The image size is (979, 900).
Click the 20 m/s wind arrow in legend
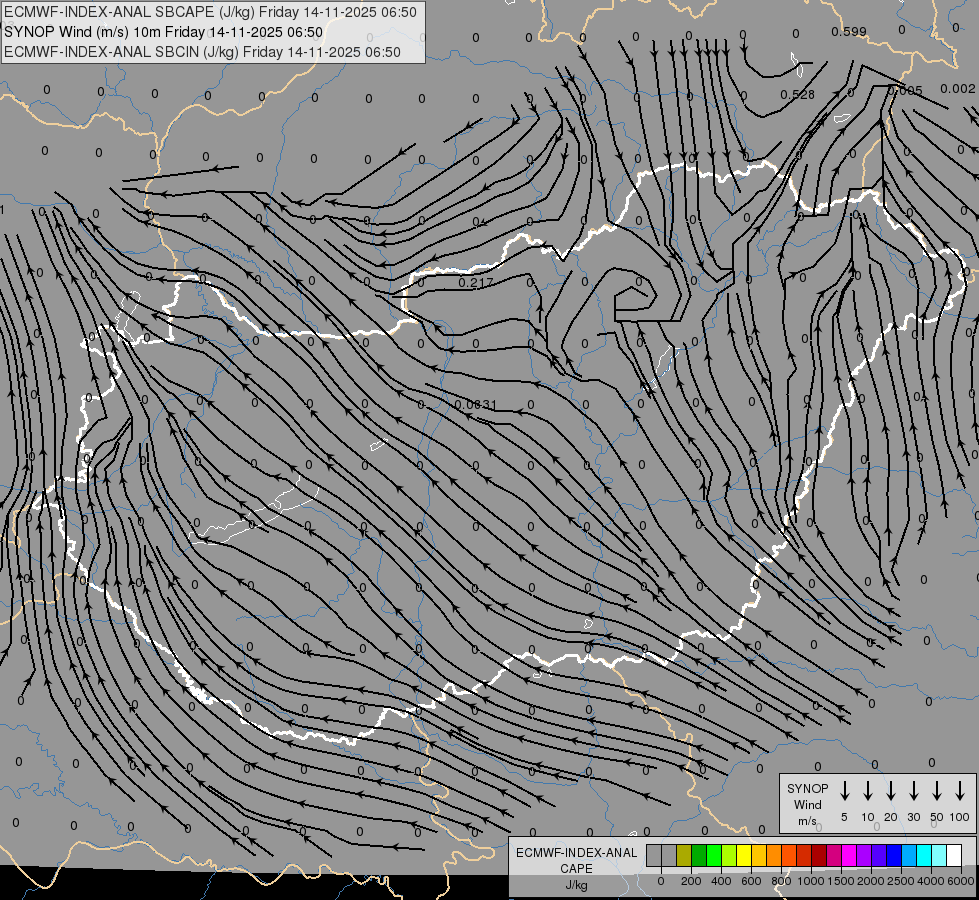(x=891, y=791)
